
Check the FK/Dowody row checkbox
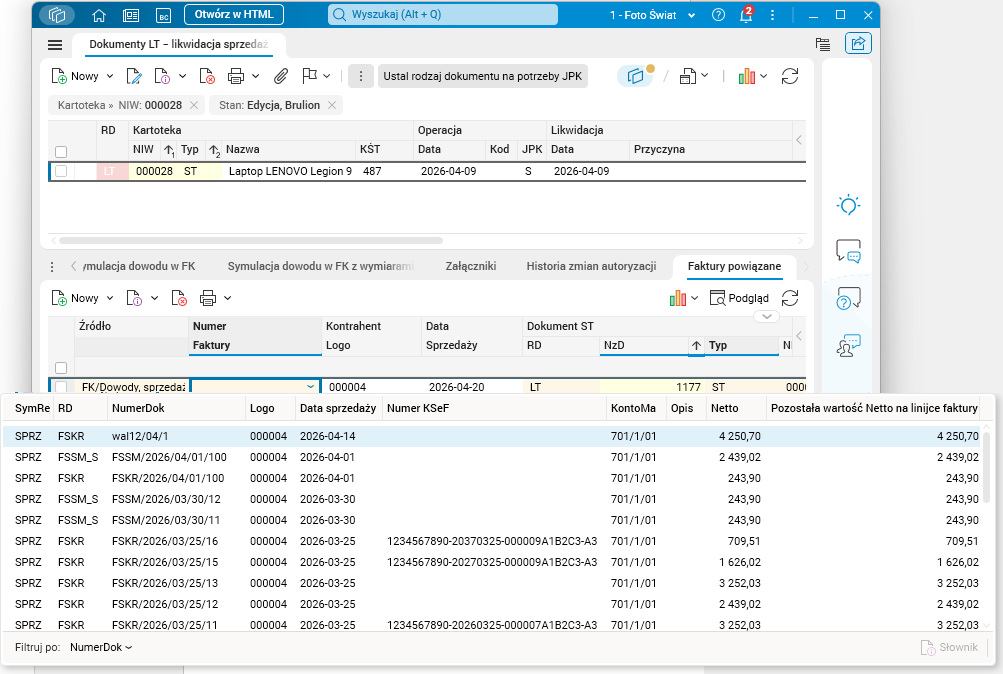pyautogui.click(x=61, y=386)
